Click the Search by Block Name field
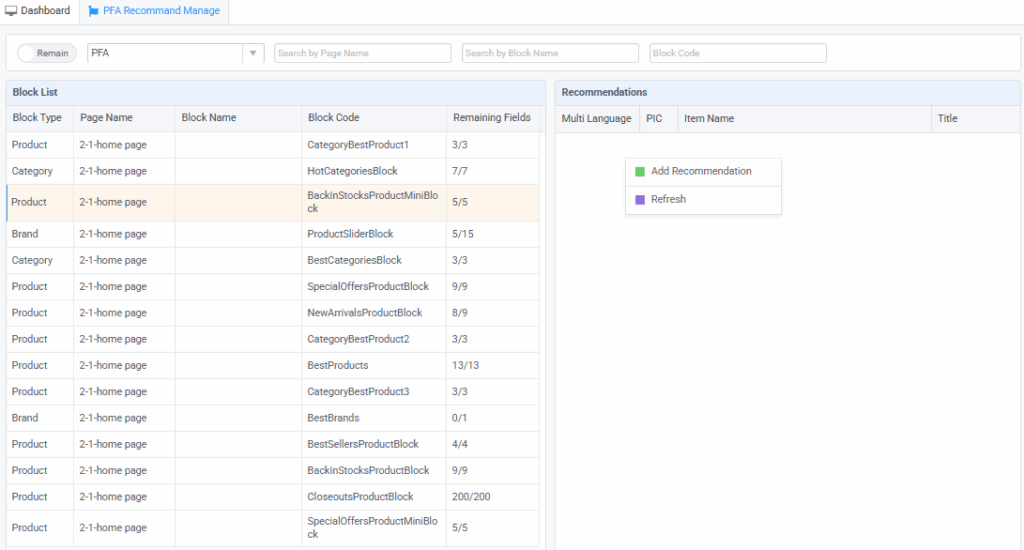Image resolution: width=1024 pixels, height=550 pixels. [x=550, y=53]
